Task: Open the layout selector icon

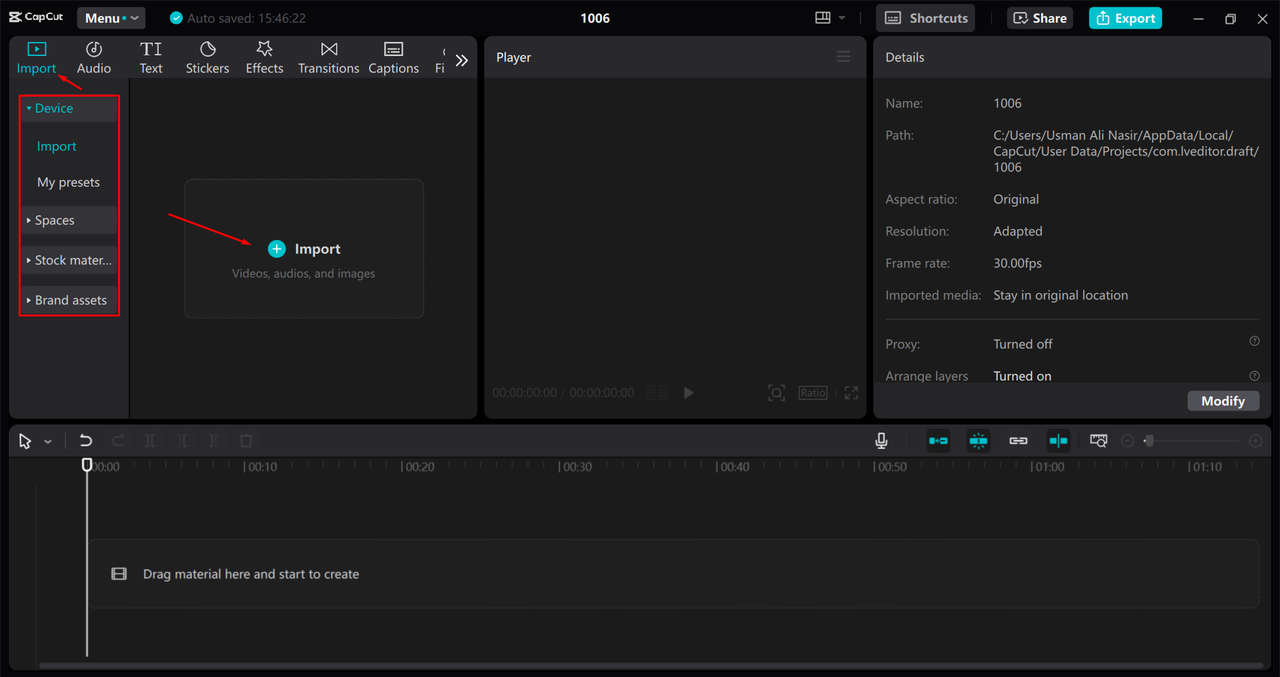Action: coord(823,18)
